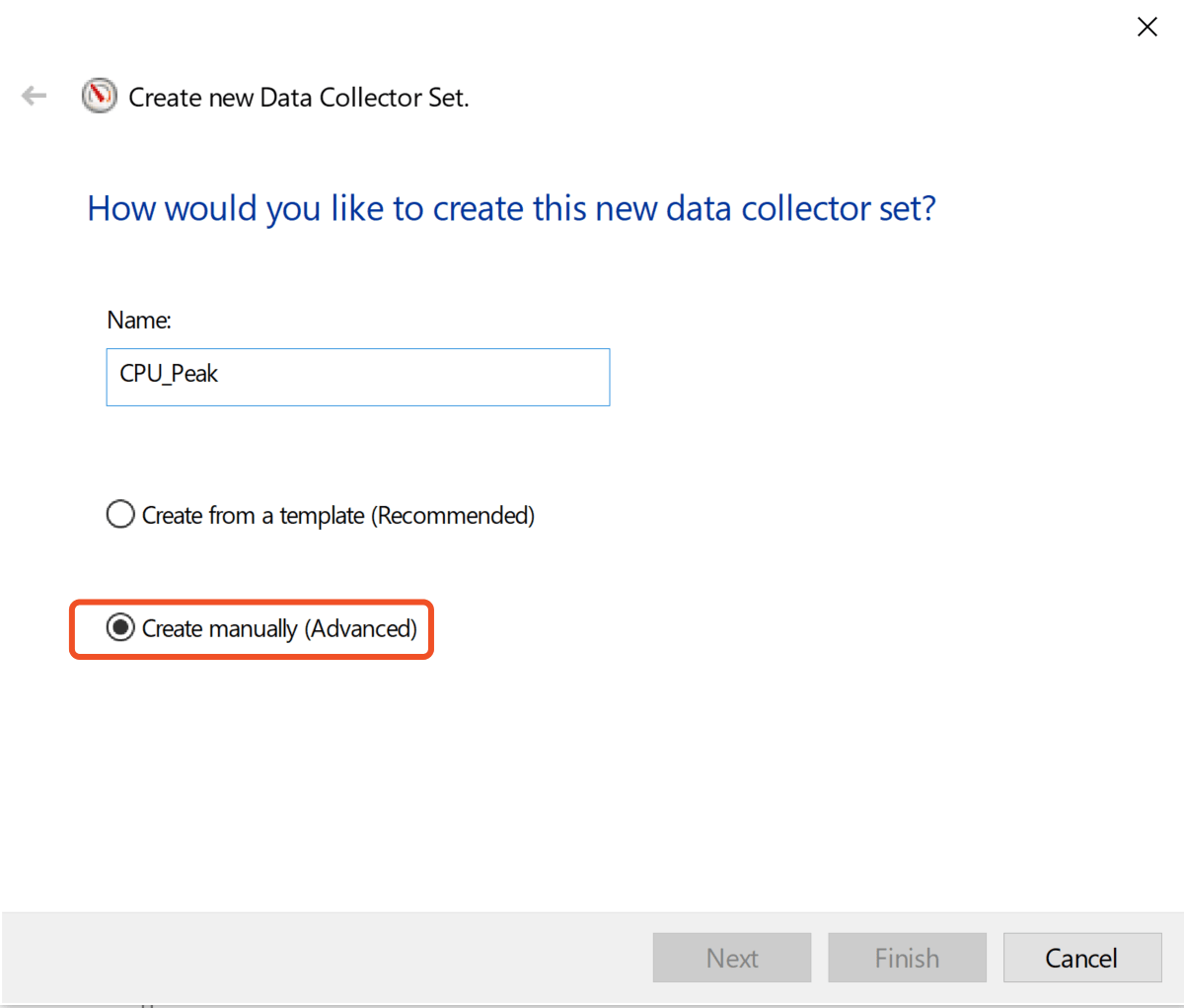Select the Create from a template radio button
1184x1008 pixels.
120,515
